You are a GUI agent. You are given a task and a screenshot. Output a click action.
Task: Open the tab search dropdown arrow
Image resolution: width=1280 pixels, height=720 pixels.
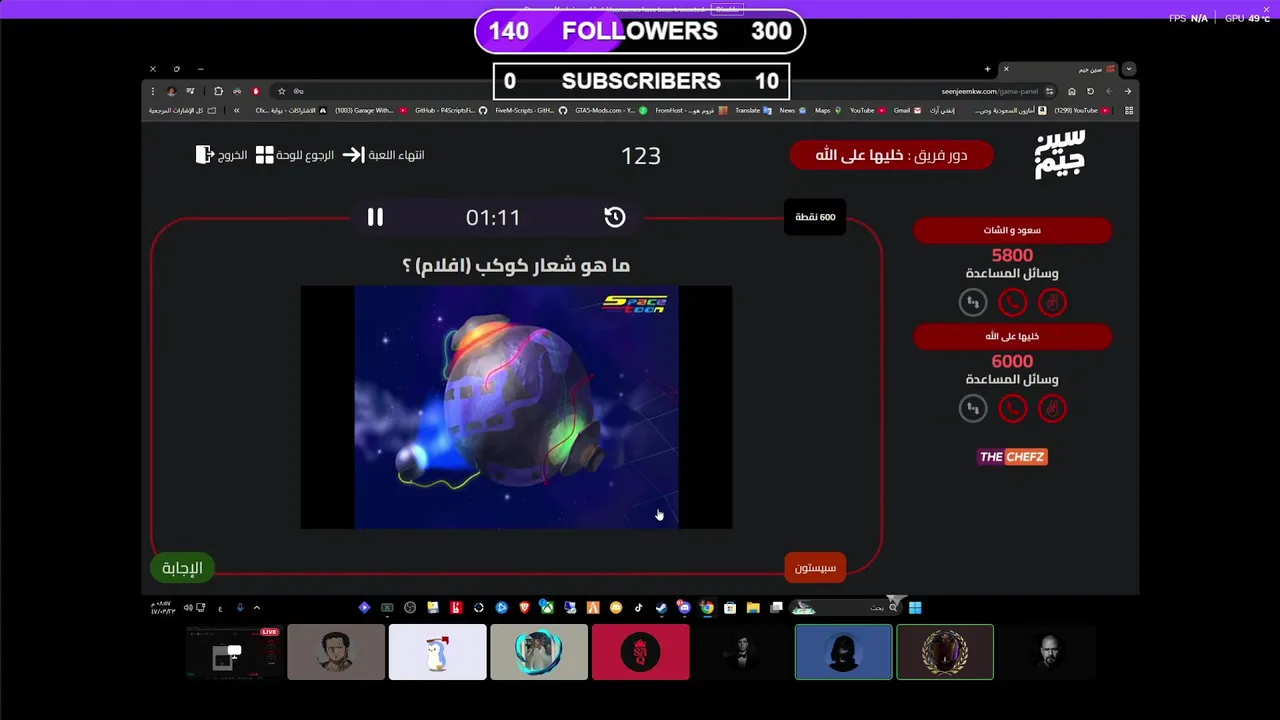point(1128,69)
